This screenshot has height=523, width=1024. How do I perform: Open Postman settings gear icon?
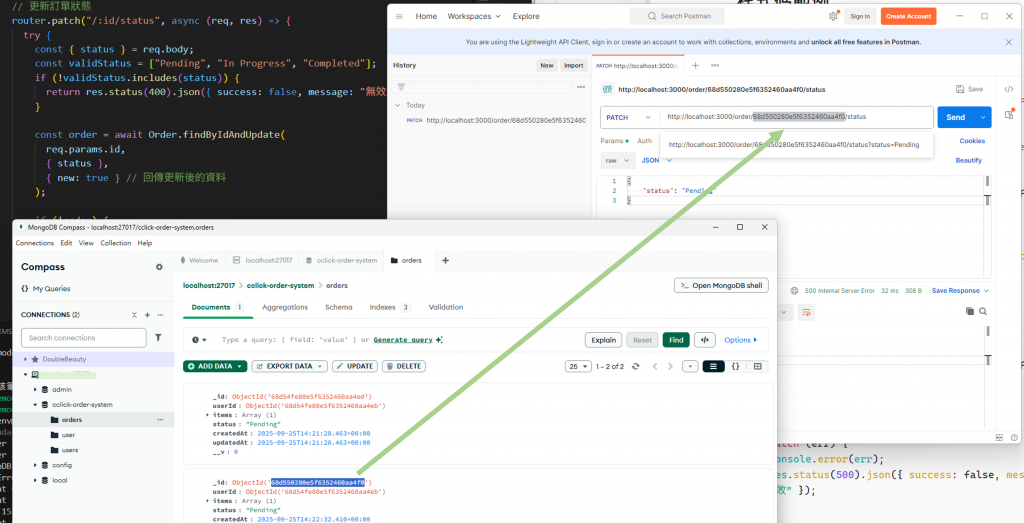click(x=833, y=16)
